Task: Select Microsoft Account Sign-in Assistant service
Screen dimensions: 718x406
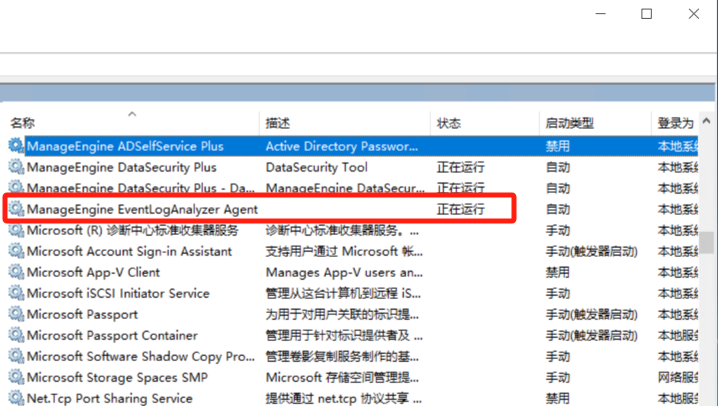Action: tap(130, 251)
